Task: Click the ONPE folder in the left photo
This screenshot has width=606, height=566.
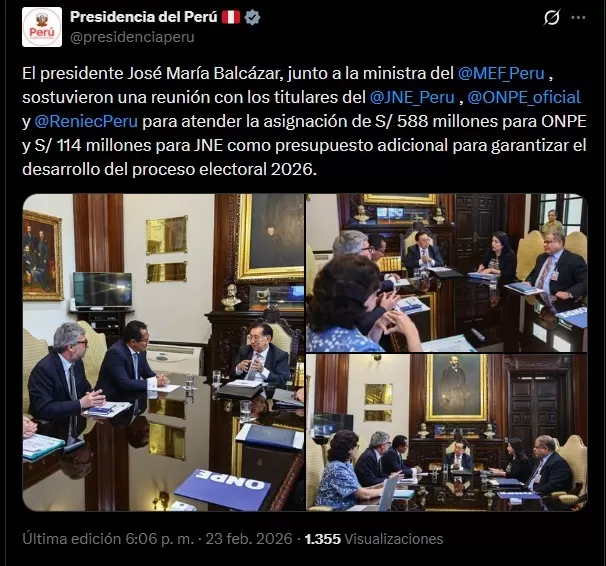Action: pos(222,488)
